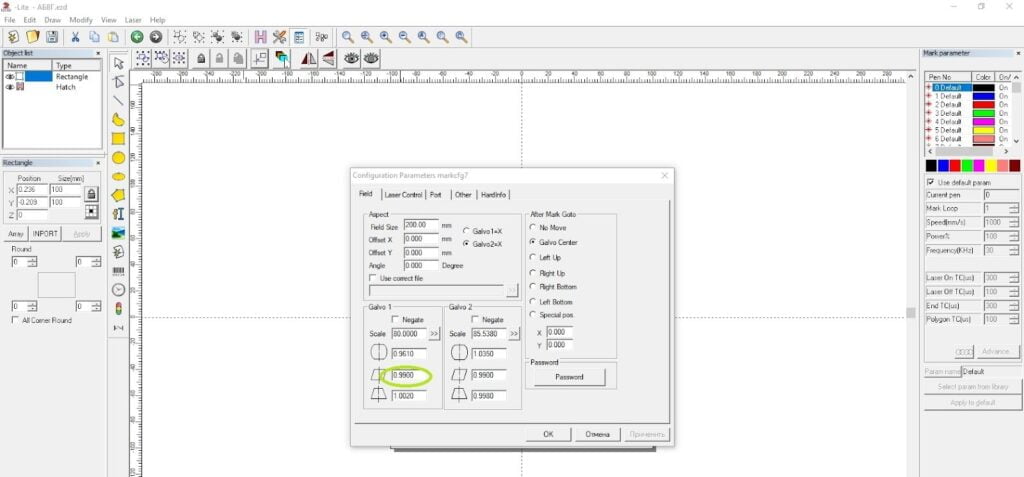This screenshot has width=1024, height=477.
Task: Select the Bitmap image tool
Action: 118,233
